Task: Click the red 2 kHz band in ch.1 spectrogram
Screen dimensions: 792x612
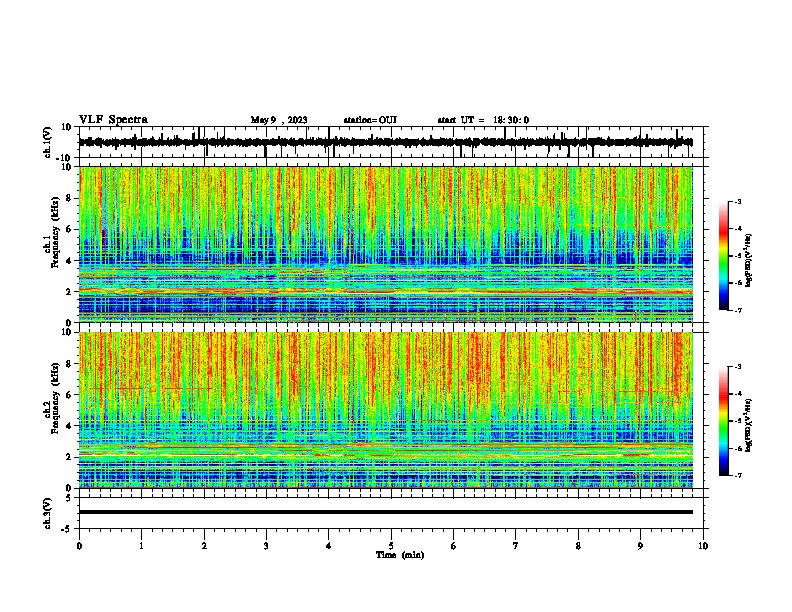Action: (x=385, y=291)
